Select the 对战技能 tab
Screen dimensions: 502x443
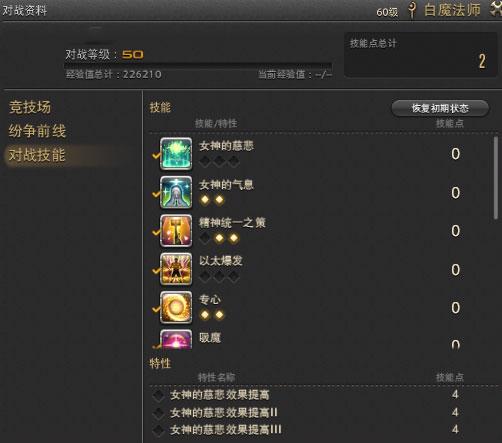point(37,155)
